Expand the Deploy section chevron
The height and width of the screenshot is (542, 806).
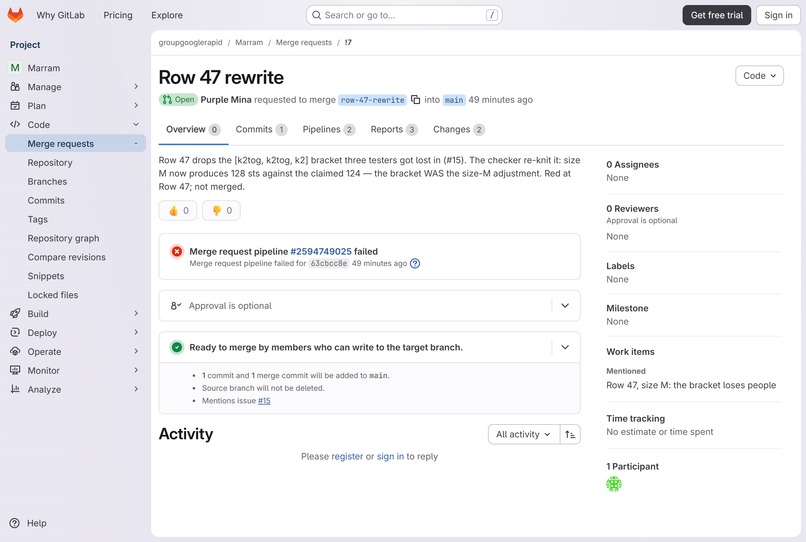(x=136, y=332)
